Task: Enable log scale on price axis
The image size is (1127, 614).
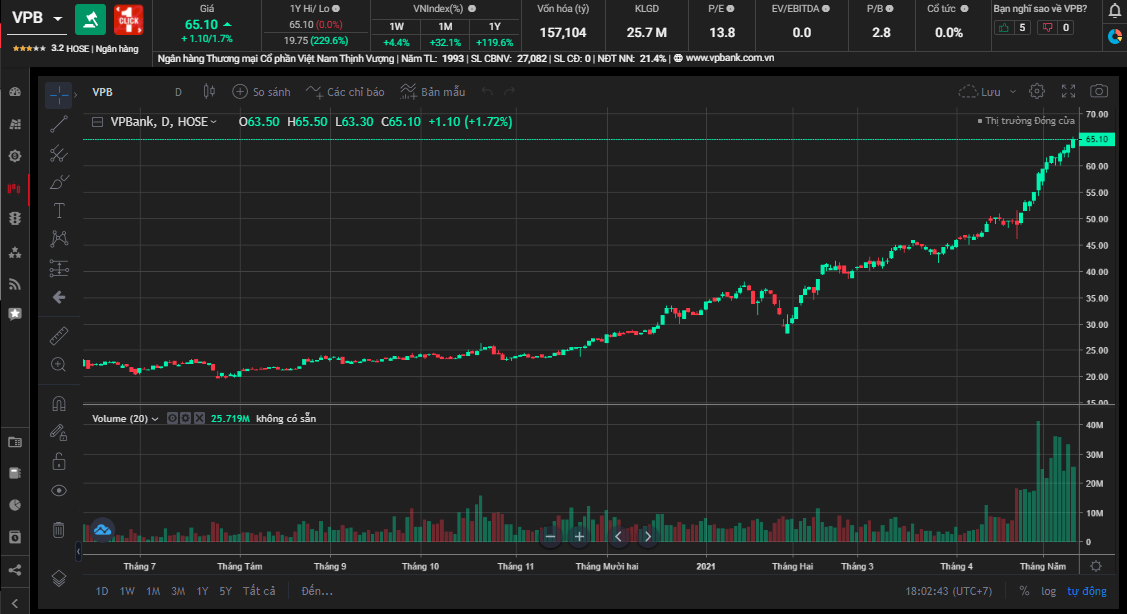Action: tap(1048, 591)
